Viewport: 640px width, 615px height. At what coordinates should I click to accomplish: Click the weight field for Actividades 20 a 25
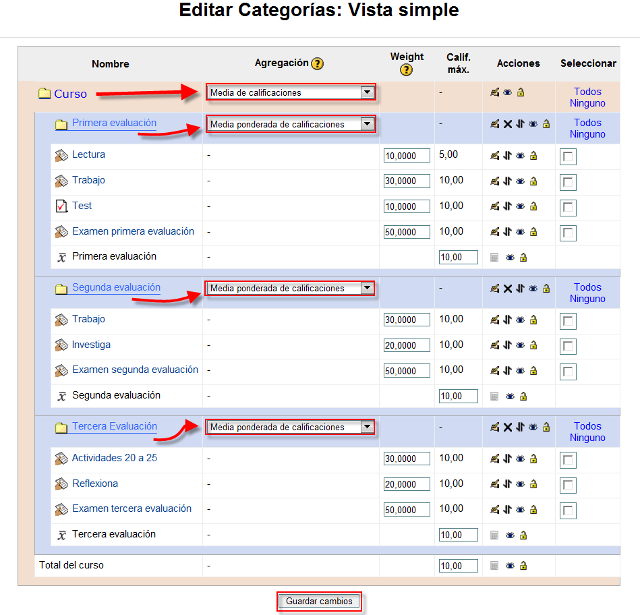pos(406,460)
